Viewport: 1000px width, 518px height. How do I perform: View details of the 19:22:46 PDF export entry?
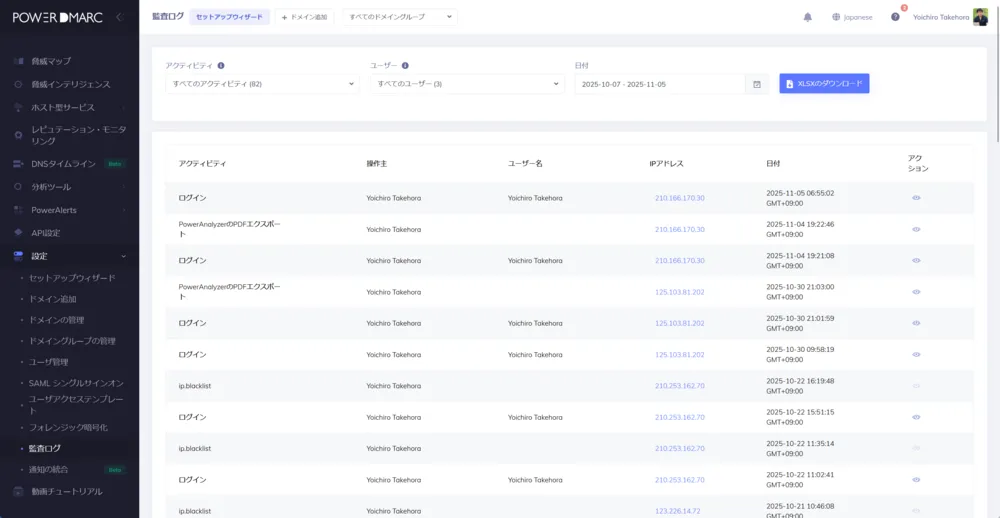pyautogui.click(x=916, y=229)
